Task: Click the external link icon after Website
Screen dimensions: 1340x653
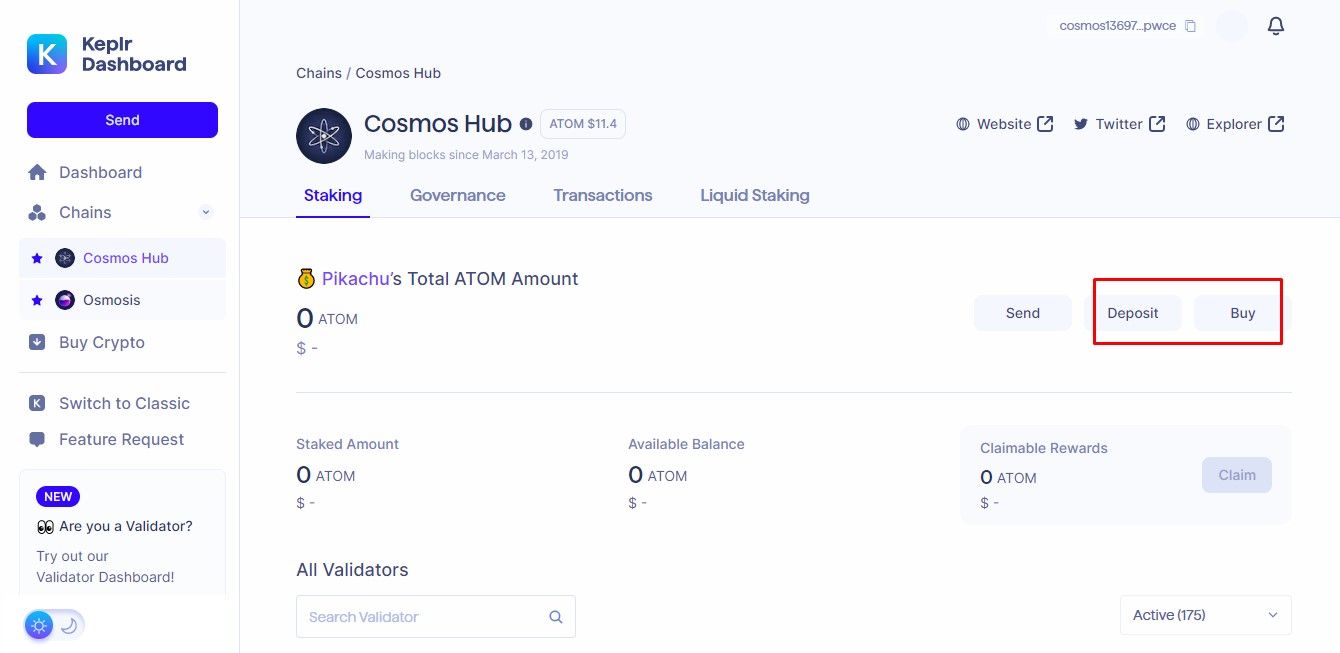Action: (1045, 124)
